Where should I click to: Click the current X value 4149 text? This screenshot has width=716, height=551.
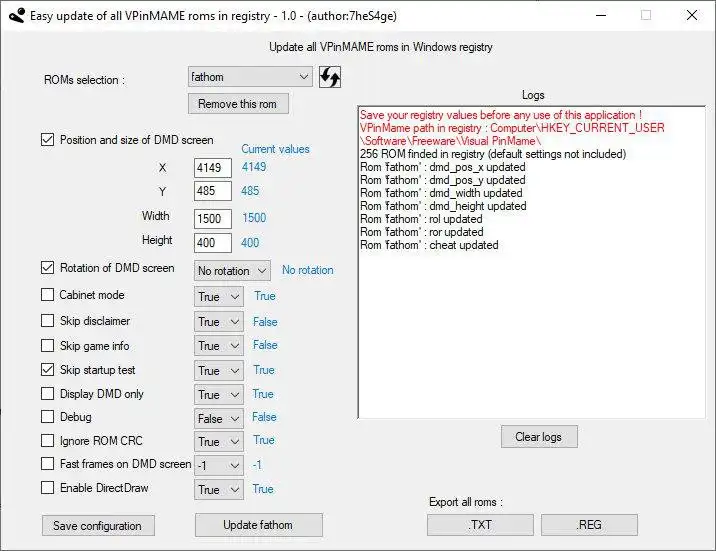tap(254, 167)
